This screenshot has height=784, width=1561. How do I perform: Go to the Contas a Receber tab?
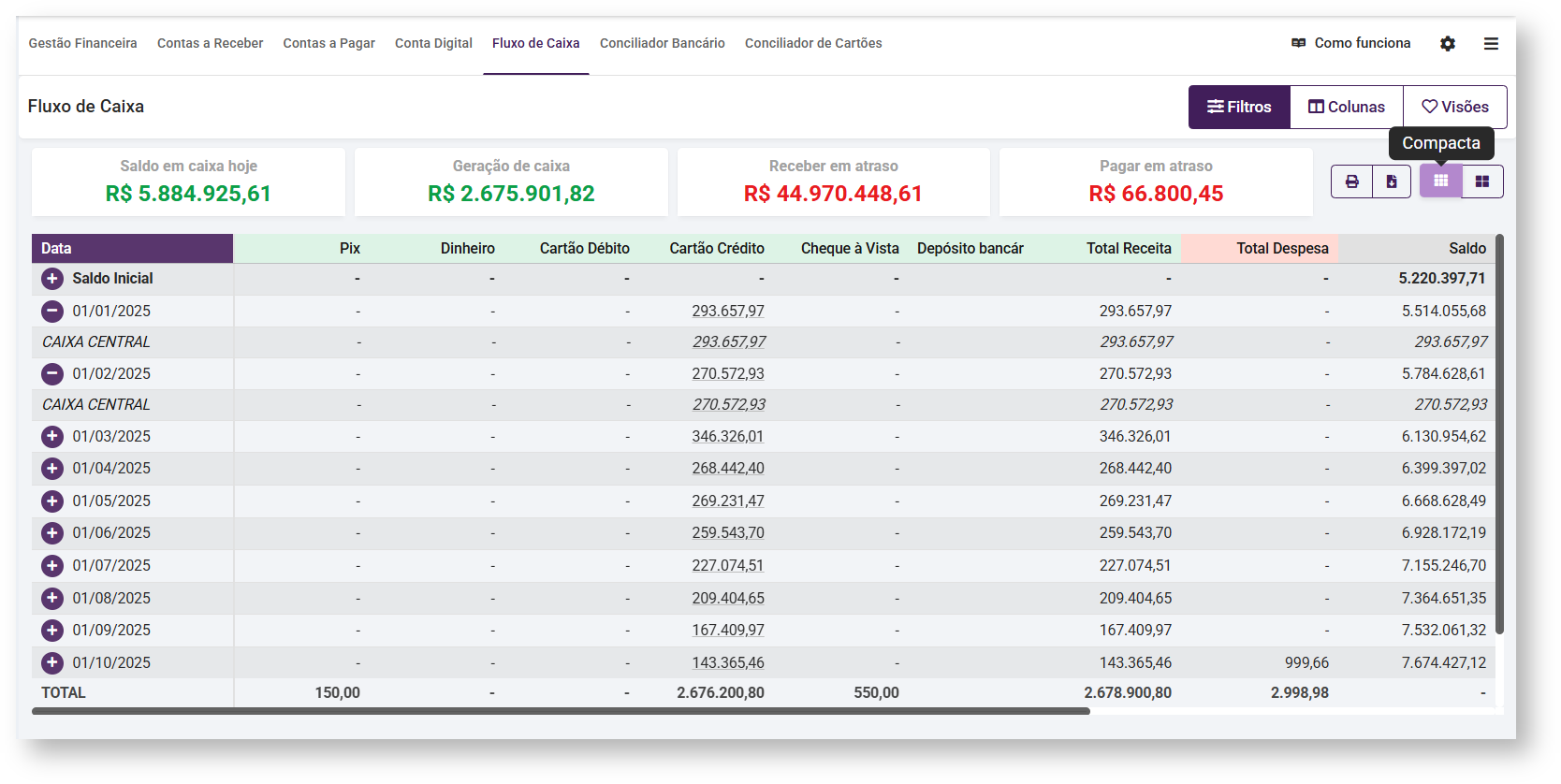click(210, 43)
